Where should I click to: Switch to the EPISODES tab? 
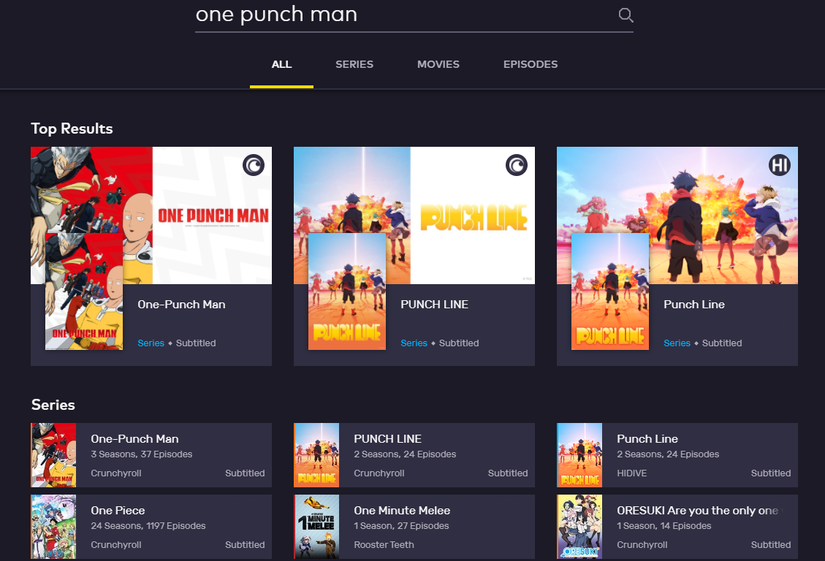[x=530, y=64]
